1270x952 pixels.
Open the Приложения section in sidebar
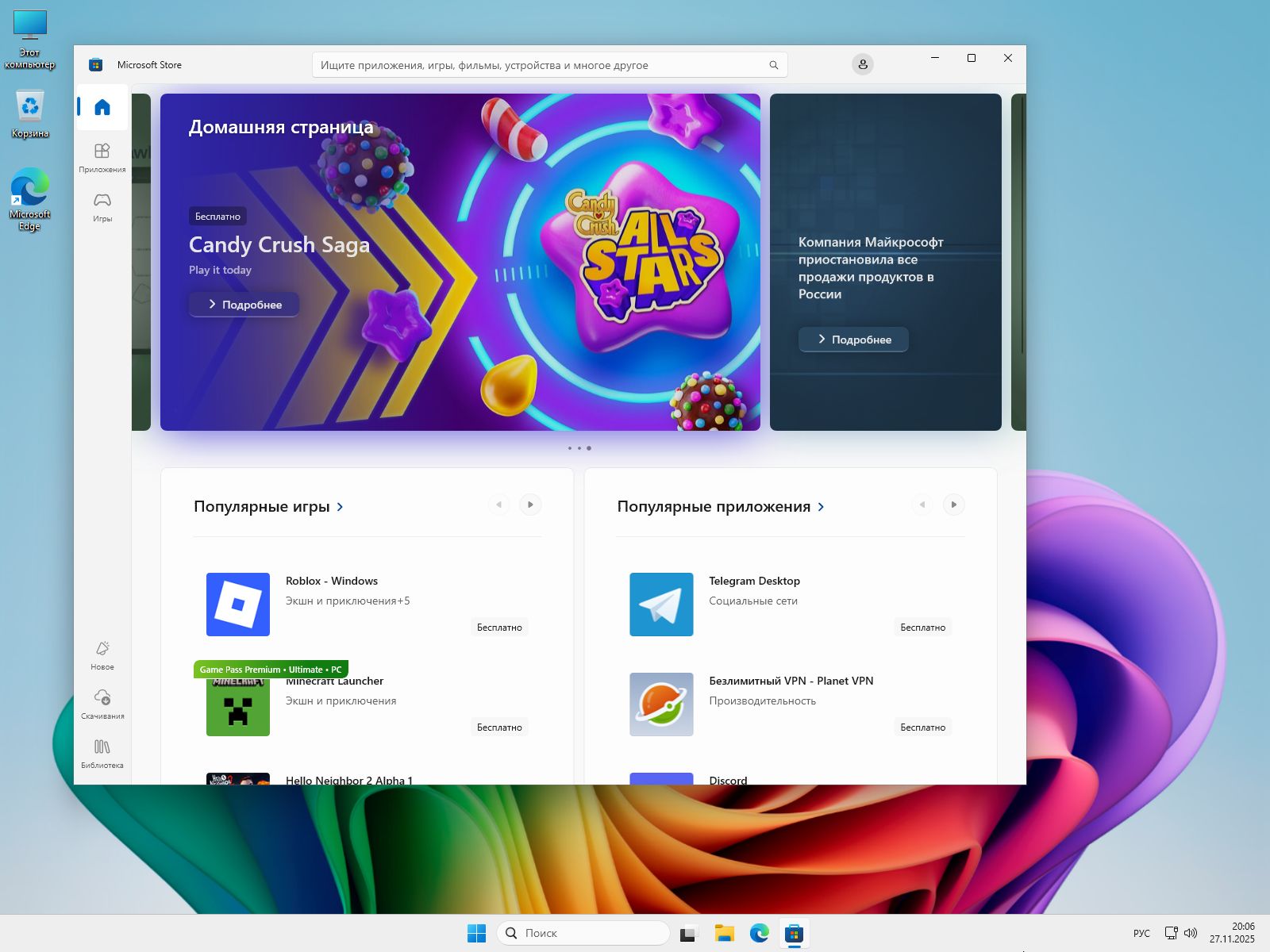pos(102,157)
